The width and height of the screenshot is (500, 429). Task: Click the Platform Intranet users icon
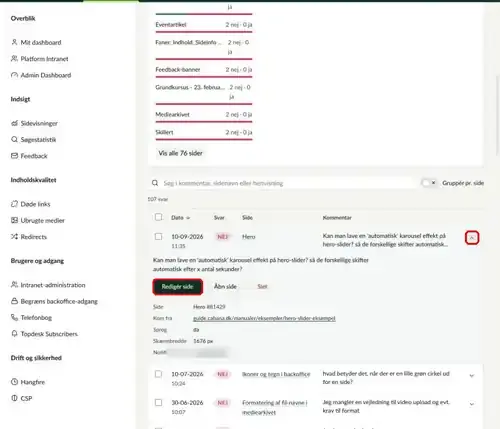point(14,59)
